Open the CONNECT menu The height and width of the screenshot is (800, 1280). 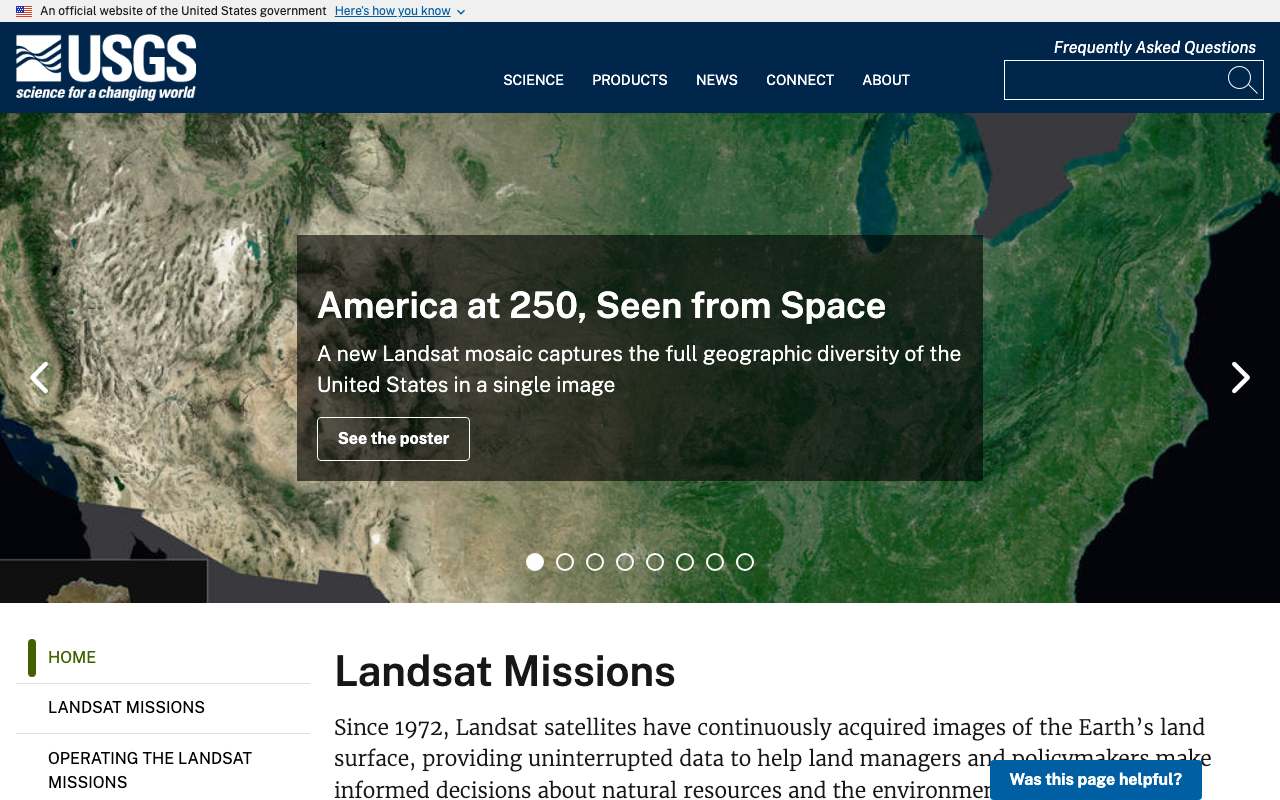coord(800,80)
